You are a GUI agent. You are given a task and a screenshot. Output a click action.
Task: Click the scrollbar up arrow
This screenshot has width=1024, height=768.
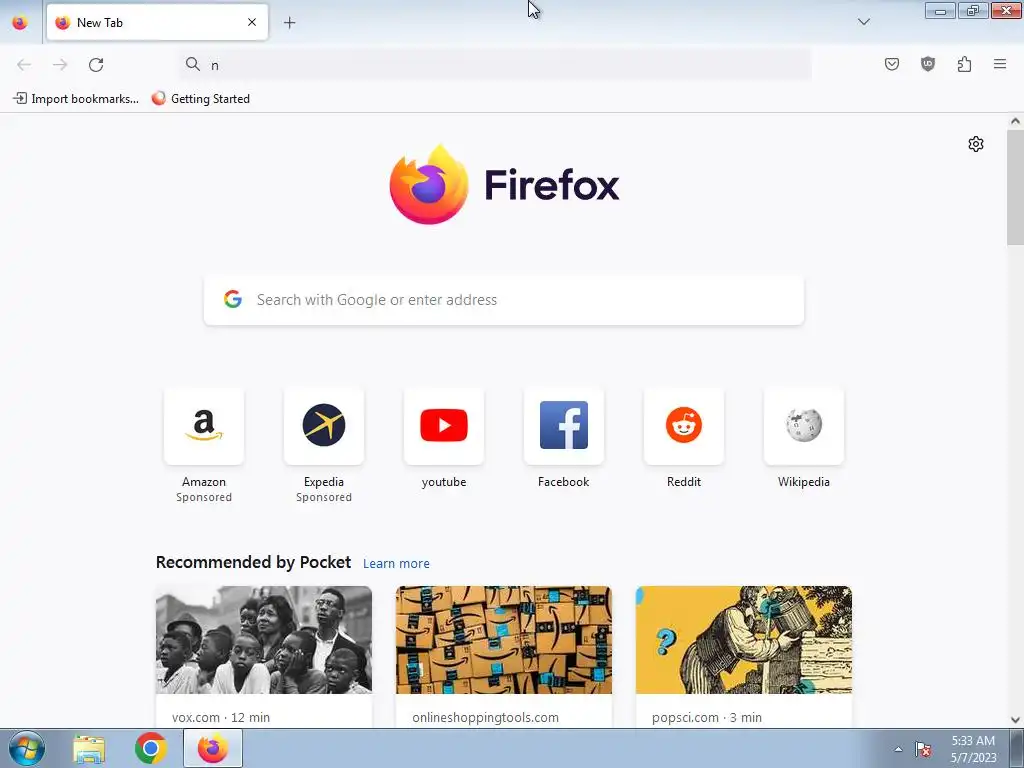1015,121
